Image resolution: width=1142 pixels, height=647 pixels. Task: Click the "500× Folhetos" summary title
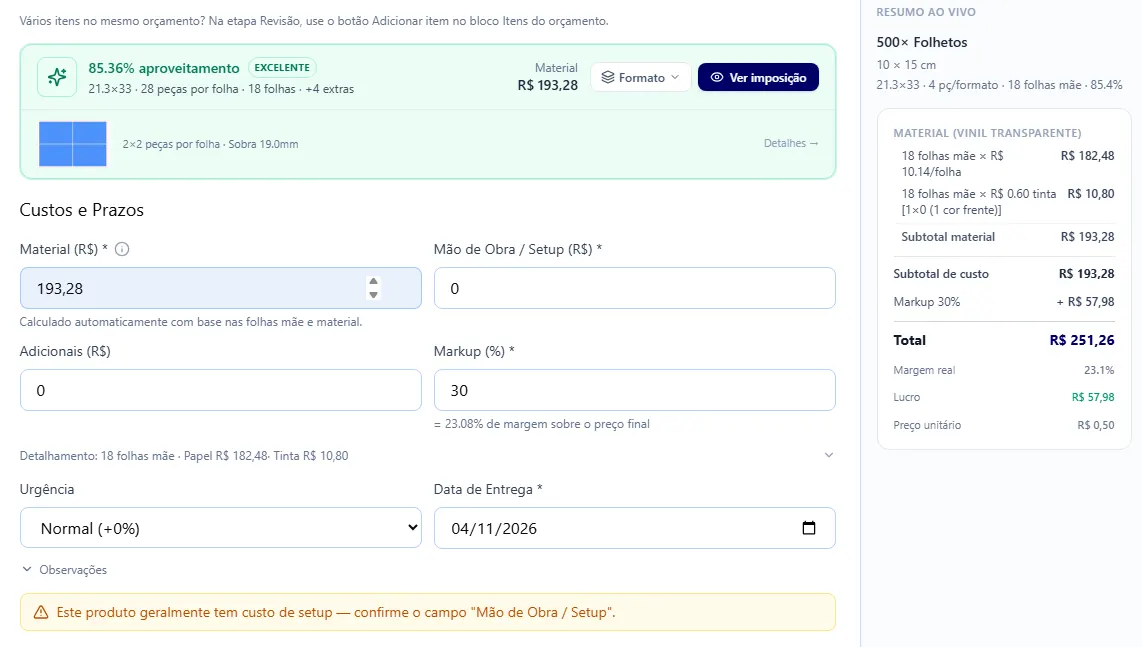pos(921,42)
